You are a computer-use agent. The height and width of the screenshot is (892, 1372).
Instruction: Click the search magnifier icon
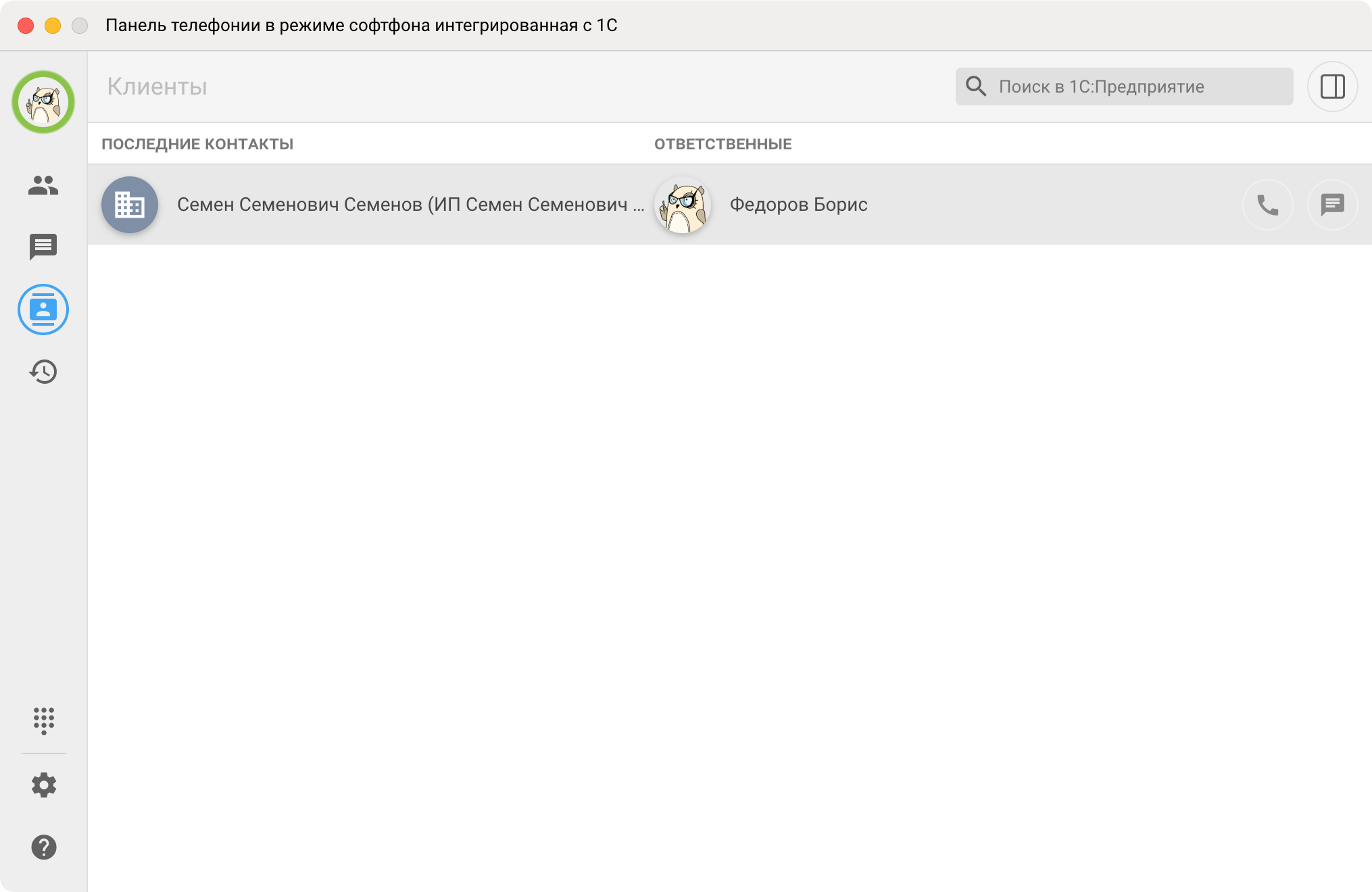(x=976, y=86)
